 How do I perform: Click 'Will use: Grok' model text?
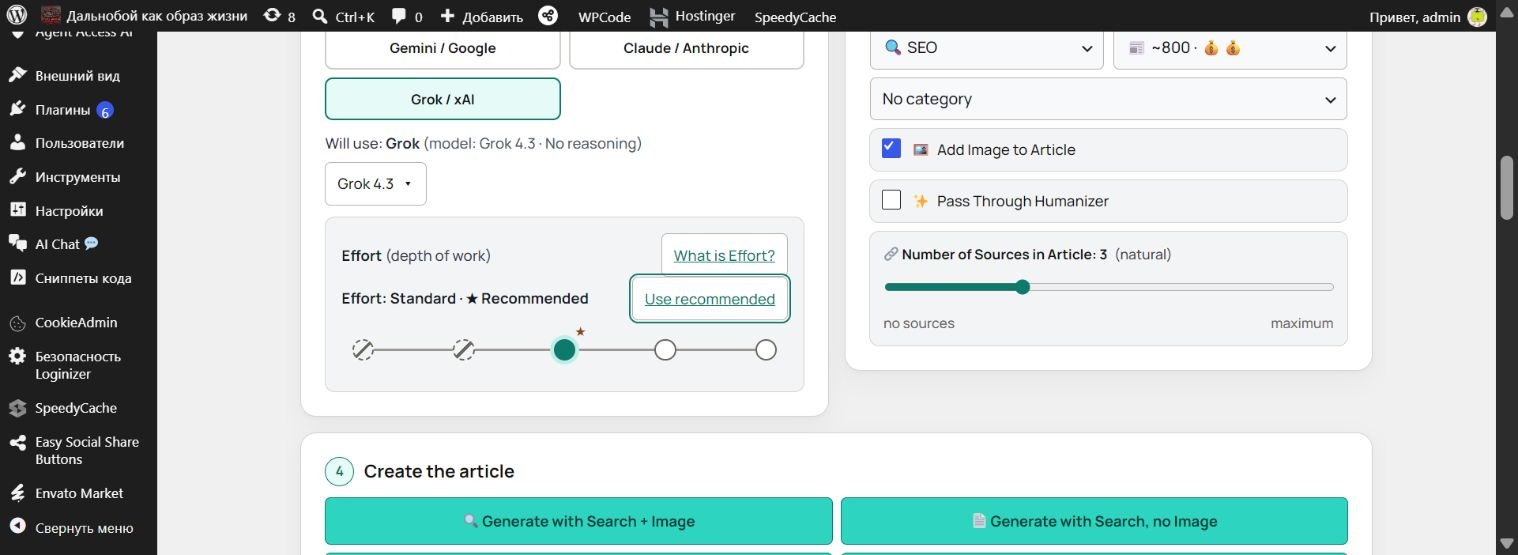(x=483, y=143)
